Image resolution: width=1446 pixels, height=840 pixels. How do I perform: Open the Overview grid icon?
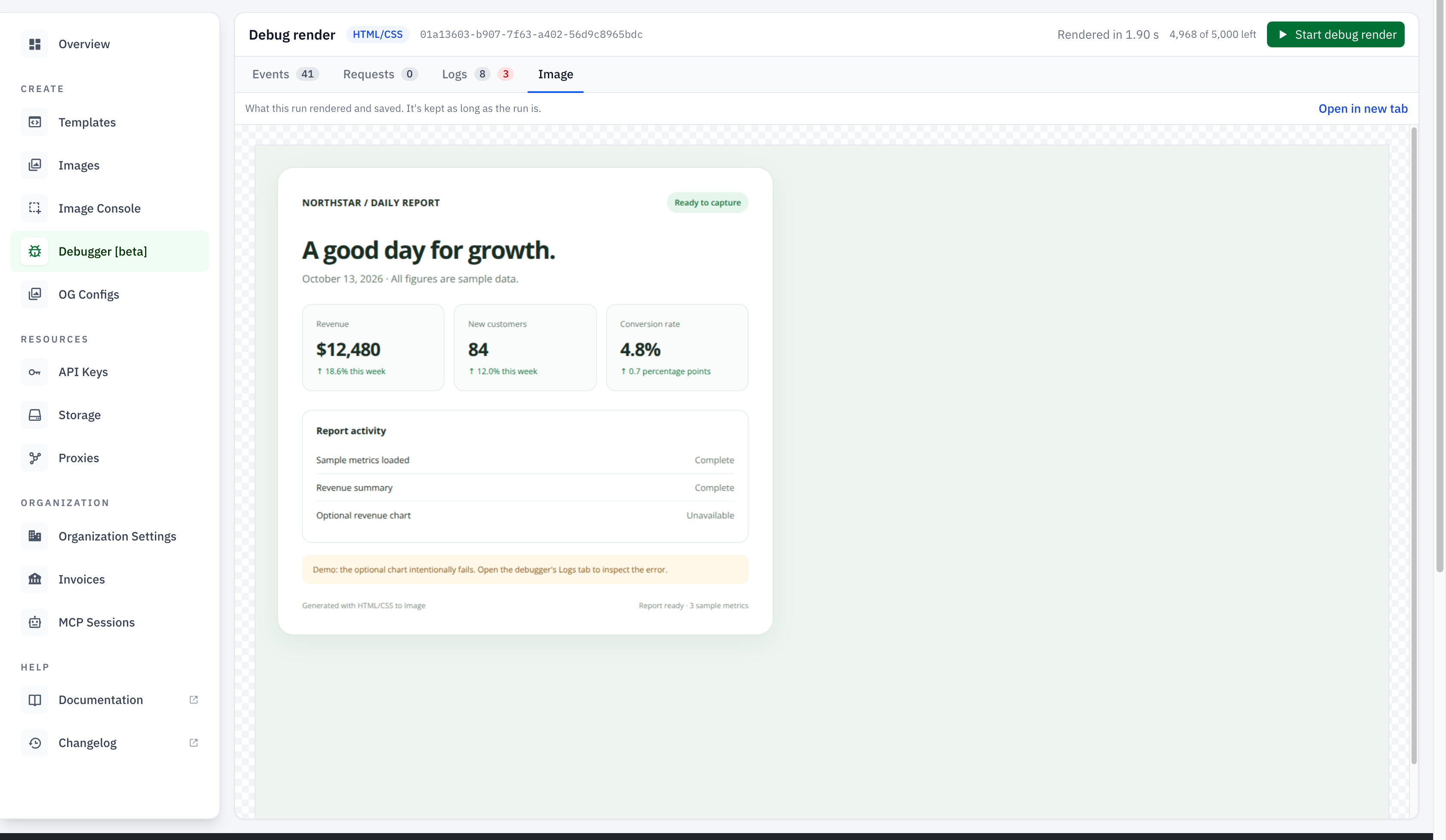34,44
